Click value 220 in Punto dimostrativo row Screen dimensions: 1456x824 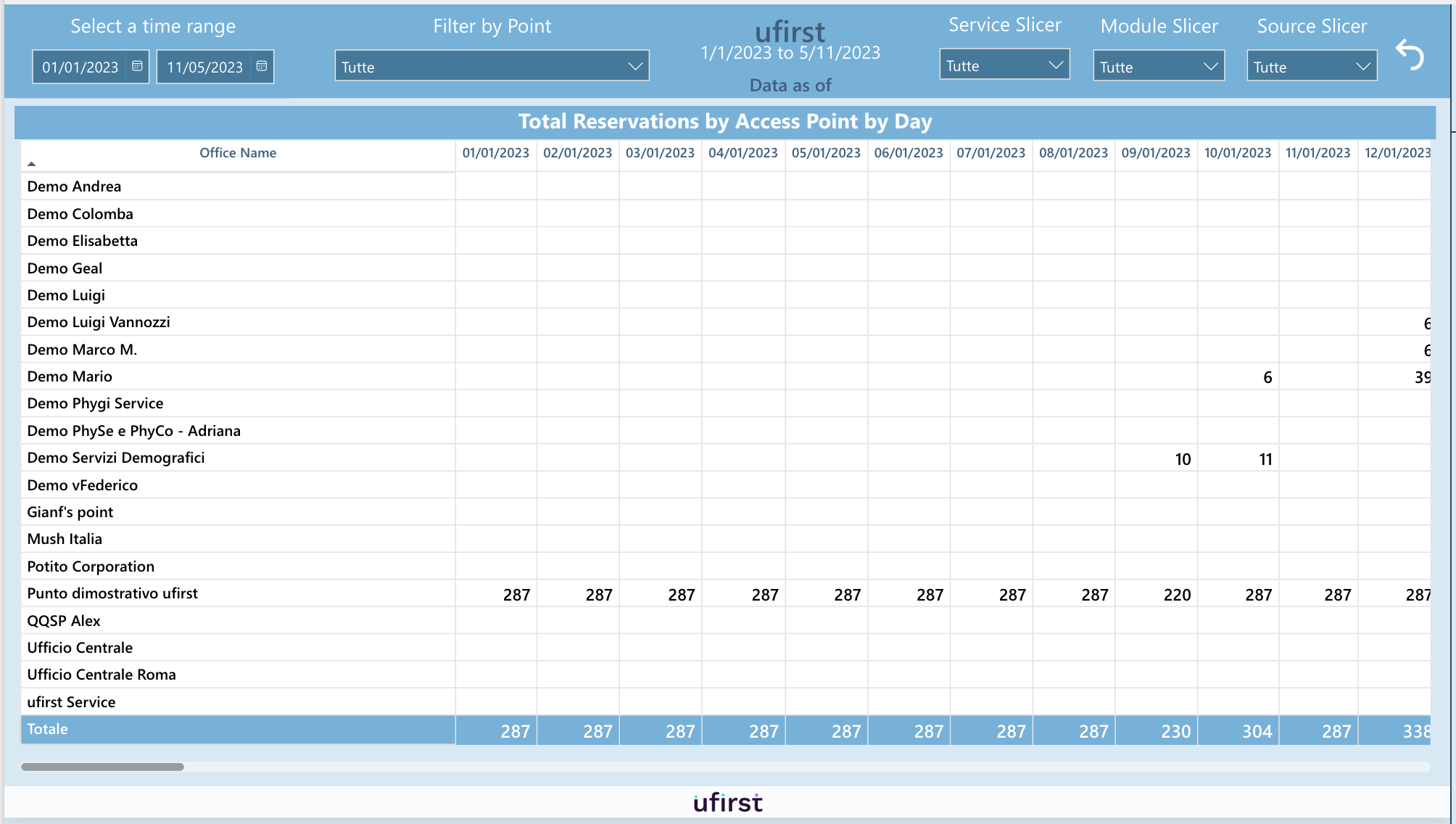pyautogui.click(x=1177, y=595)
